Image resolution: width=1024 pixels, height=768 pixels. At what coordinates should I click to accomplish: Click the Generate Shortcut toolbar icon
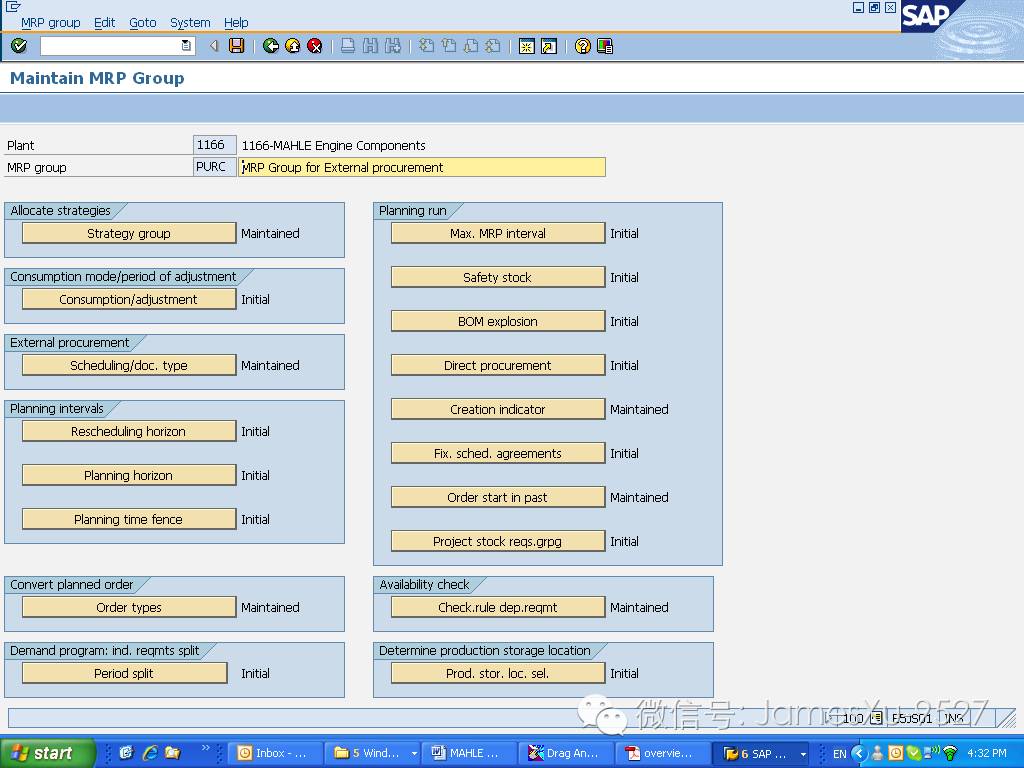[549, 46]
